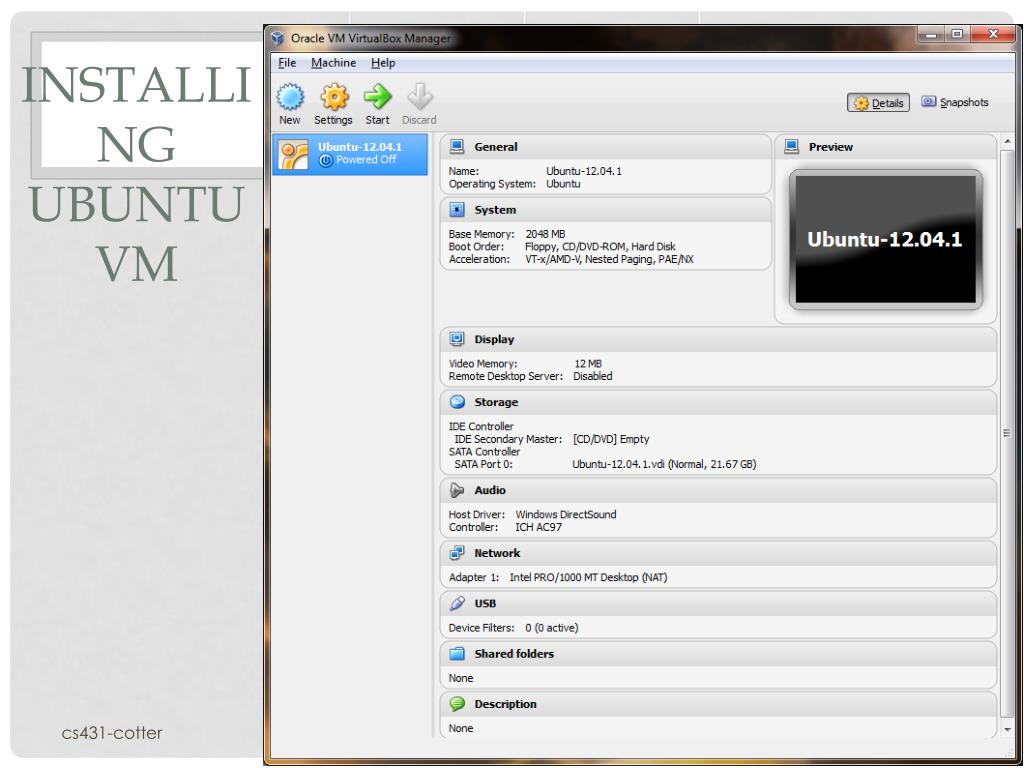Viewport: 1024px width, 768px height.
Task: Minimize the VirtualBox Manager window
Action: pos(933,33)
